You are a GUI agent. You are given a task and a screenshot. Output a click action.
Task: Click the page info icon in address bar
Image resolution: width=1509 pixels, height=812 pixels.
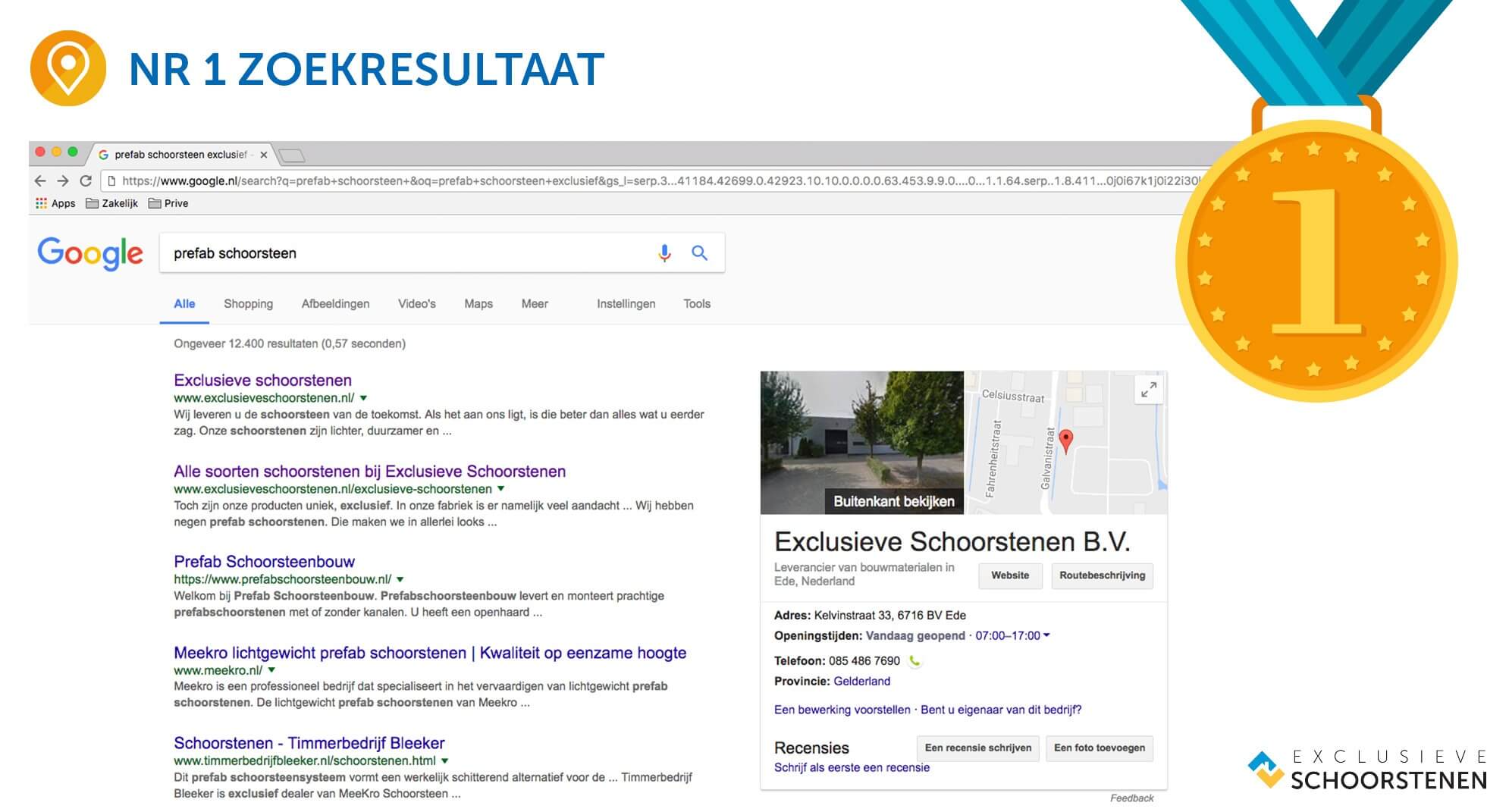pyautogui.click(x=111, y=181)
